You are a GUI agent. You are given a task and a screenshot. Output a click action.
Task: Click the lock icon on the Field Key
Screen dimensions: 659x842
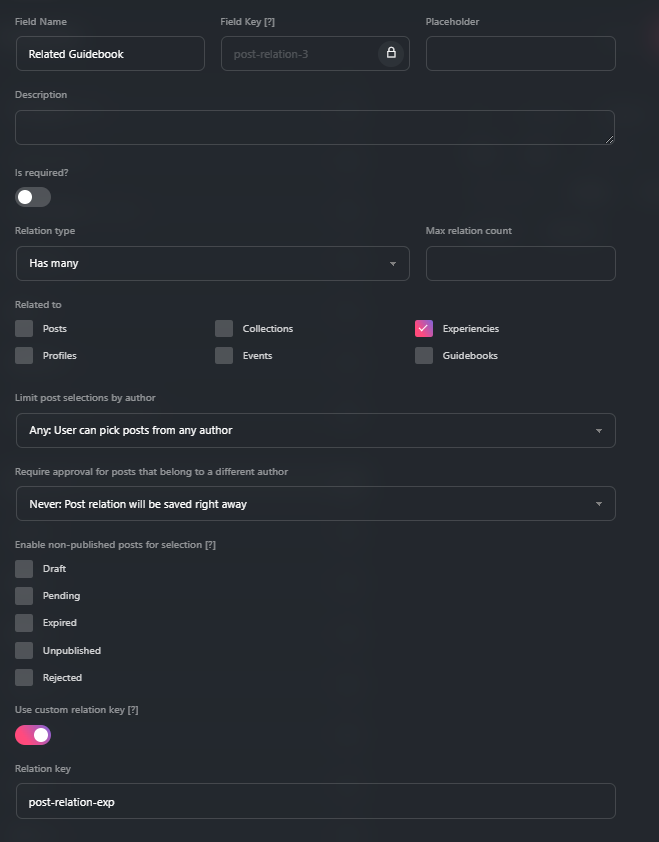[x=390, y=53]
